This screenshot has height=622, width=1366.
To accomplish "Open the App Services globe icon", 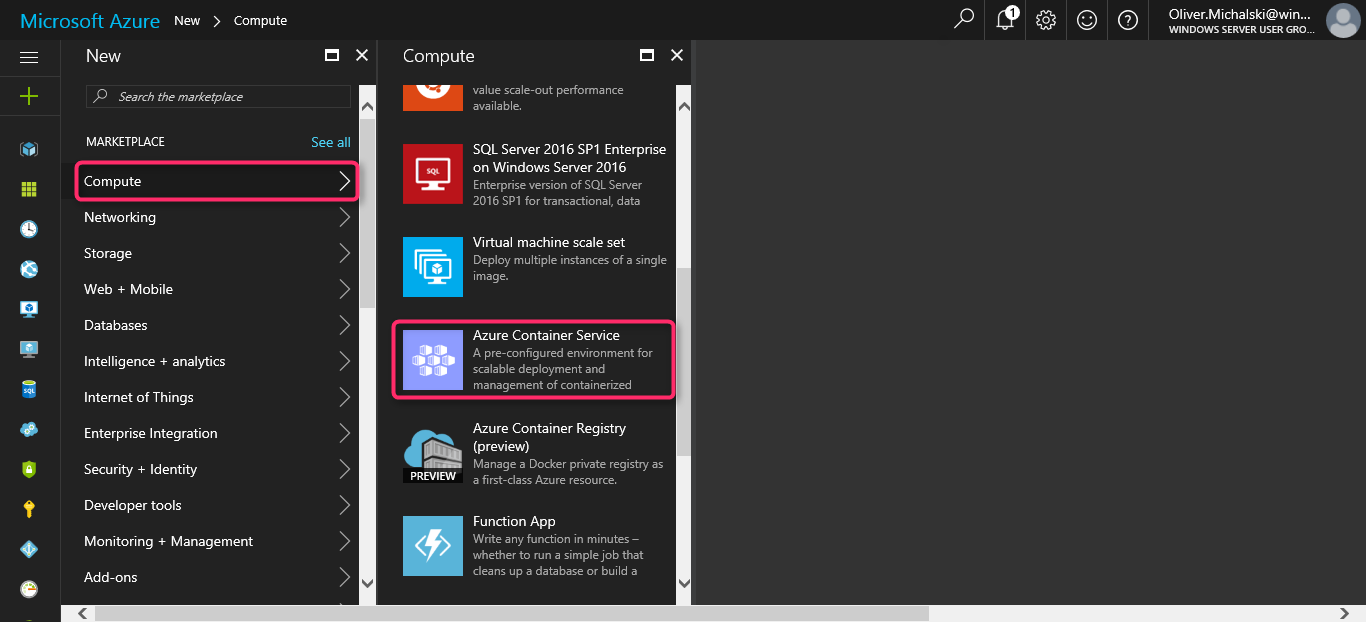I will [x=29, y=269].
